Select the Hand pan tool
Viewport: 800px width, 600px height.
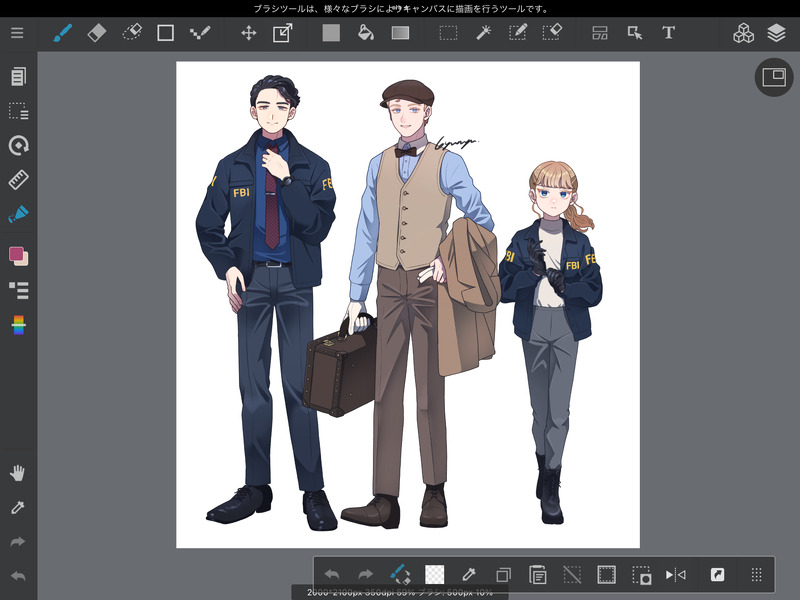point(17,473)
